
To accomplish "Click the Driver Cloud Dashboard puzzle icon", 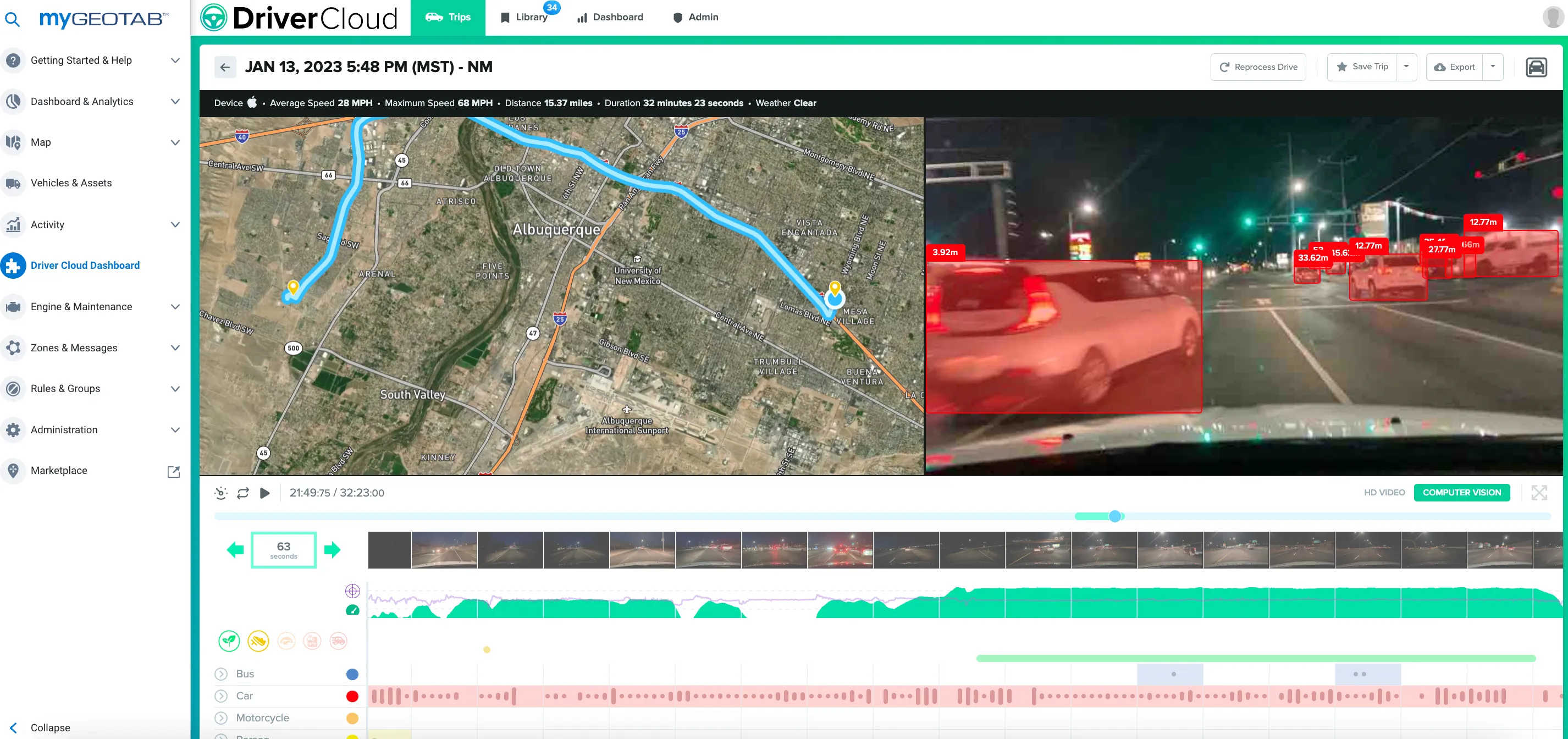I will 13,266.
